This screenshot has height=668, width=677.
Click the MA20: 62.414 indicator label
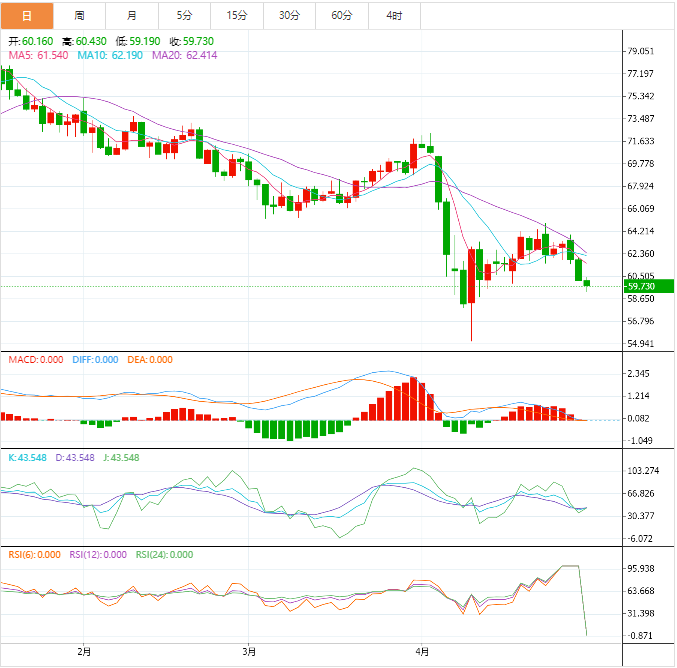click(185, 55)
